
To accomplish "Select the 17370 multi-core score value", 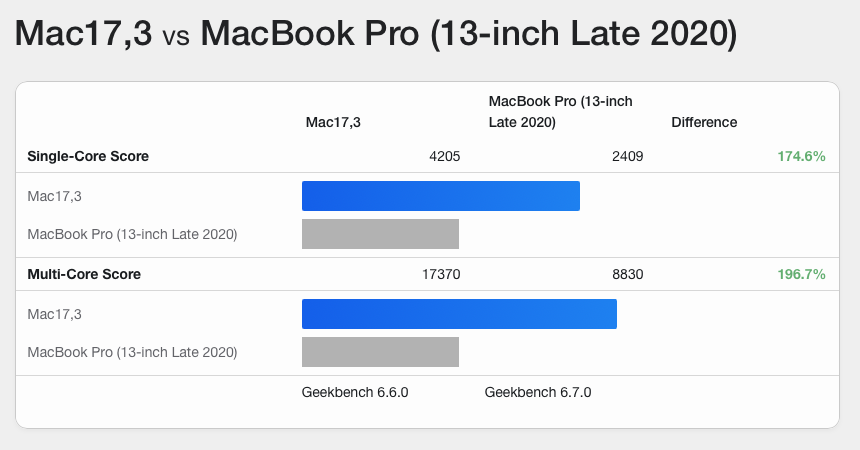I will pos(440,274).
